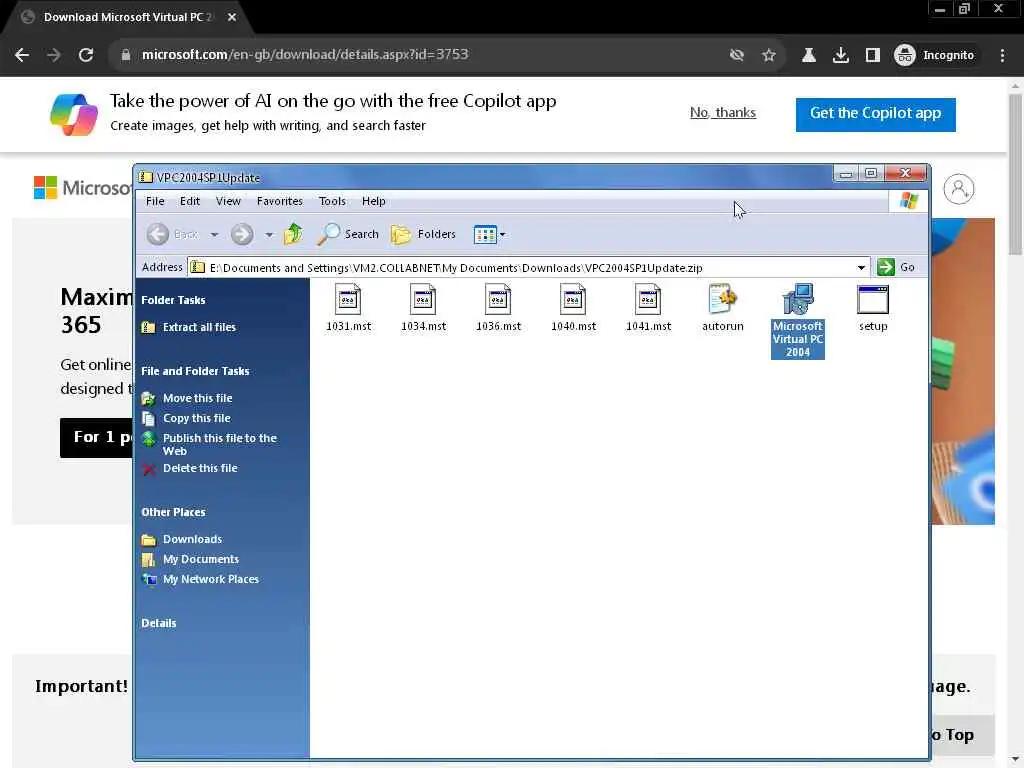Select the 1034.mst file icon
Image resolution: width=1024 pixels, height=768 pixels.
pyautogui.click(x=423, y=300)
